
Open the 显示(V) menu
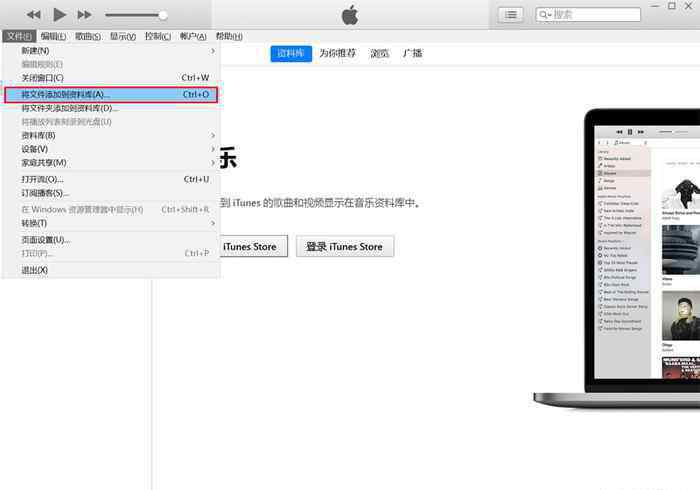(123, 36)
